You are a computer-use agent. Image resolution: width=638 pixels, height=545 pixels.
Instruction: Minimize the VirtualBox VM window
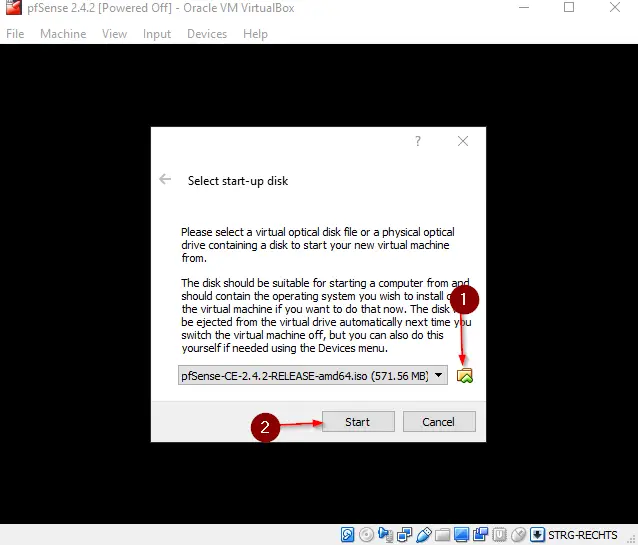coord(524,7)
